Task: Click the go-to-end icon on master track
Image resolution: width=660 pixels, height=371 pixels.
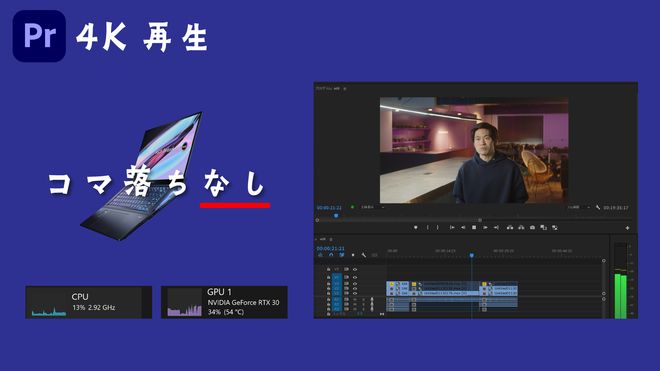Action: (x=382, y=314)
